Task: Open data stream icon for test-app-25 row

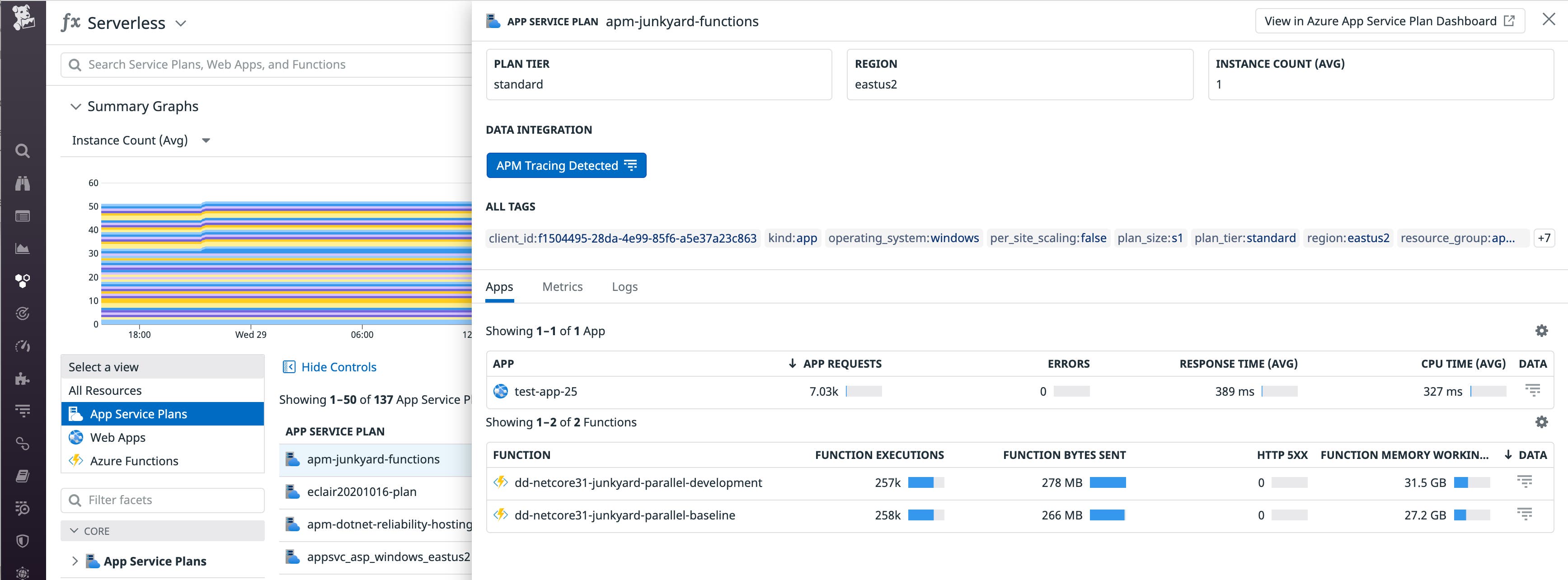Action: coord(1532,391)
